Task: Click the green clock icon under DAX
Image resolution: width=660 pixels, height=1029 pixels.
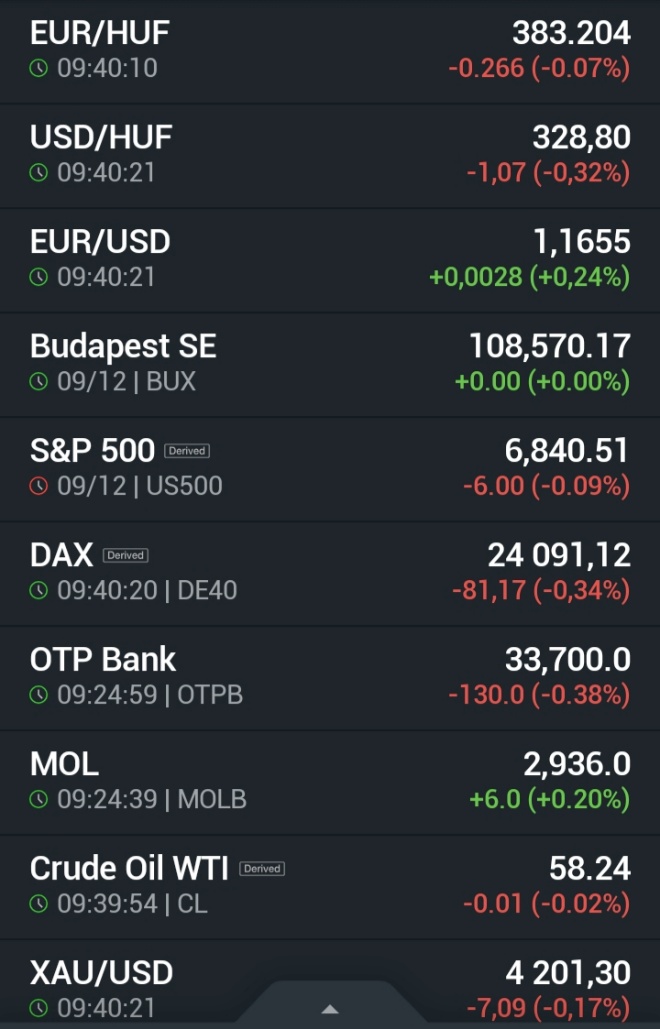Action: click(39, 591)
